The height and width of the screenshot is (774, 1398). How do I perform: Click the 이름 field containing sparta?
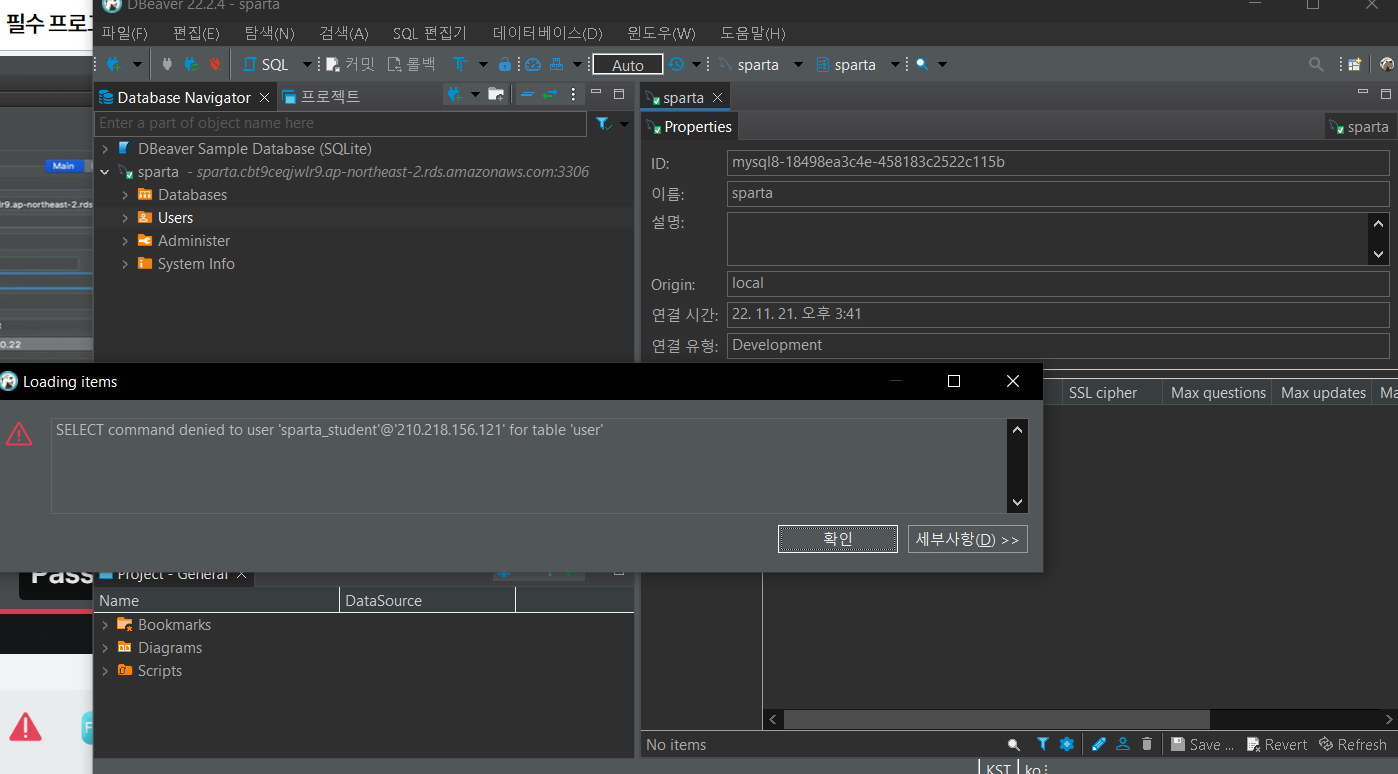coord(1058,193)
